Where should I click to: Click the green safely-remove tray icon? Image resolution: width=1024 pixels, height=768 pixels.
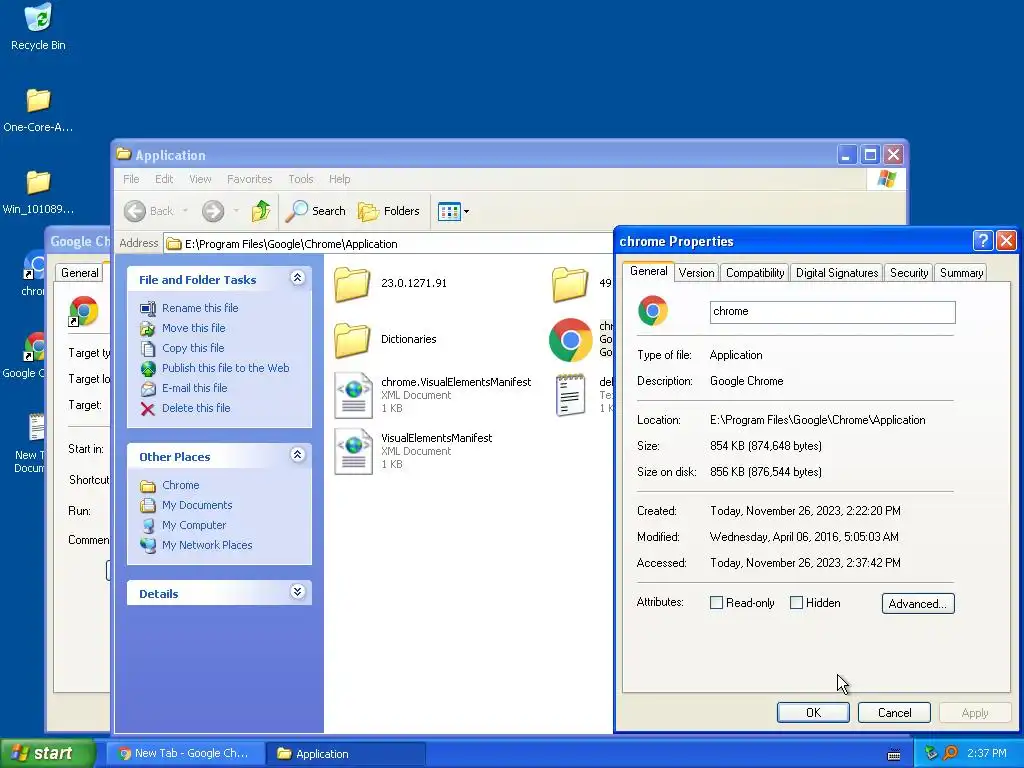click(x=931, y=754)
